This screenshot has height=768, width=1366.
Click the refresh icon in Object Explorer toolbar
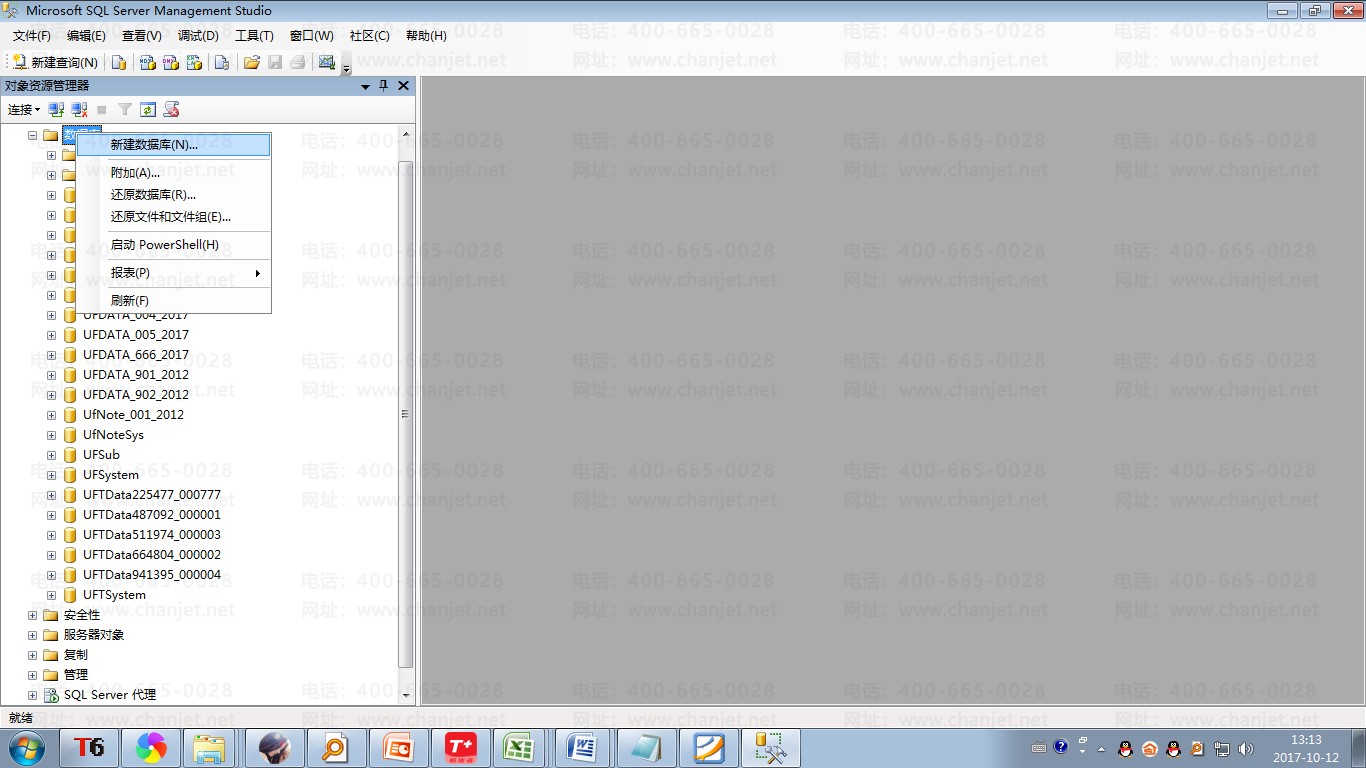point(148,110)
